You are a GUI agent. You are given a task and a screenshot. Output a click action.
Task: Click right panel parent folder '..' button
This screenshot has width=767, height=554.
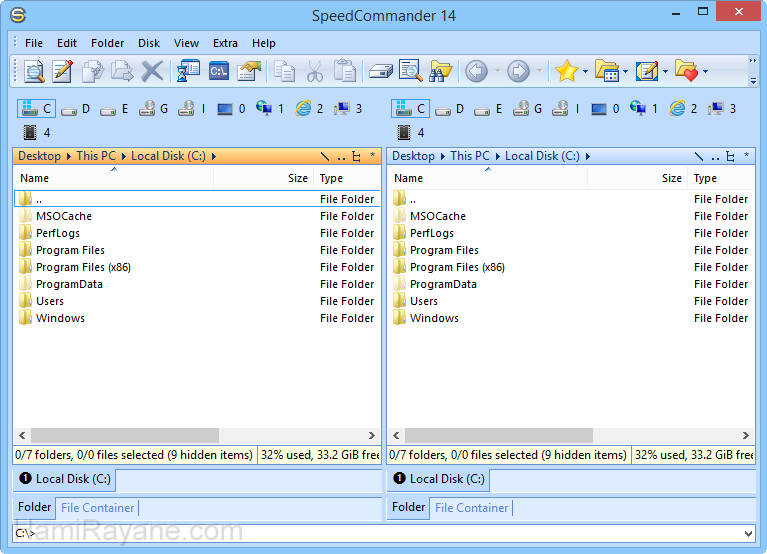coord(715,156)
